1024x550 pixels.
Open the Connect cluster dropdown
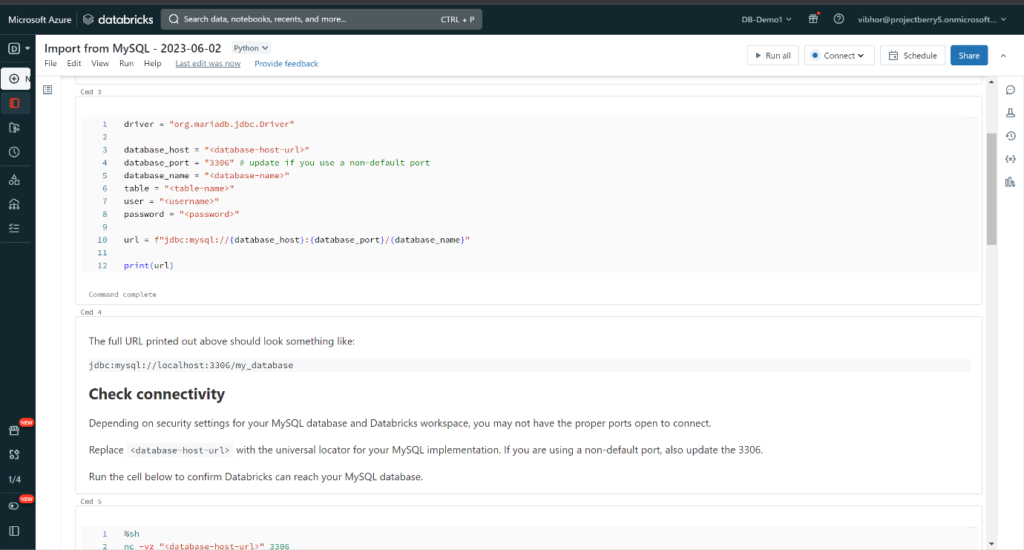point(839,56)
